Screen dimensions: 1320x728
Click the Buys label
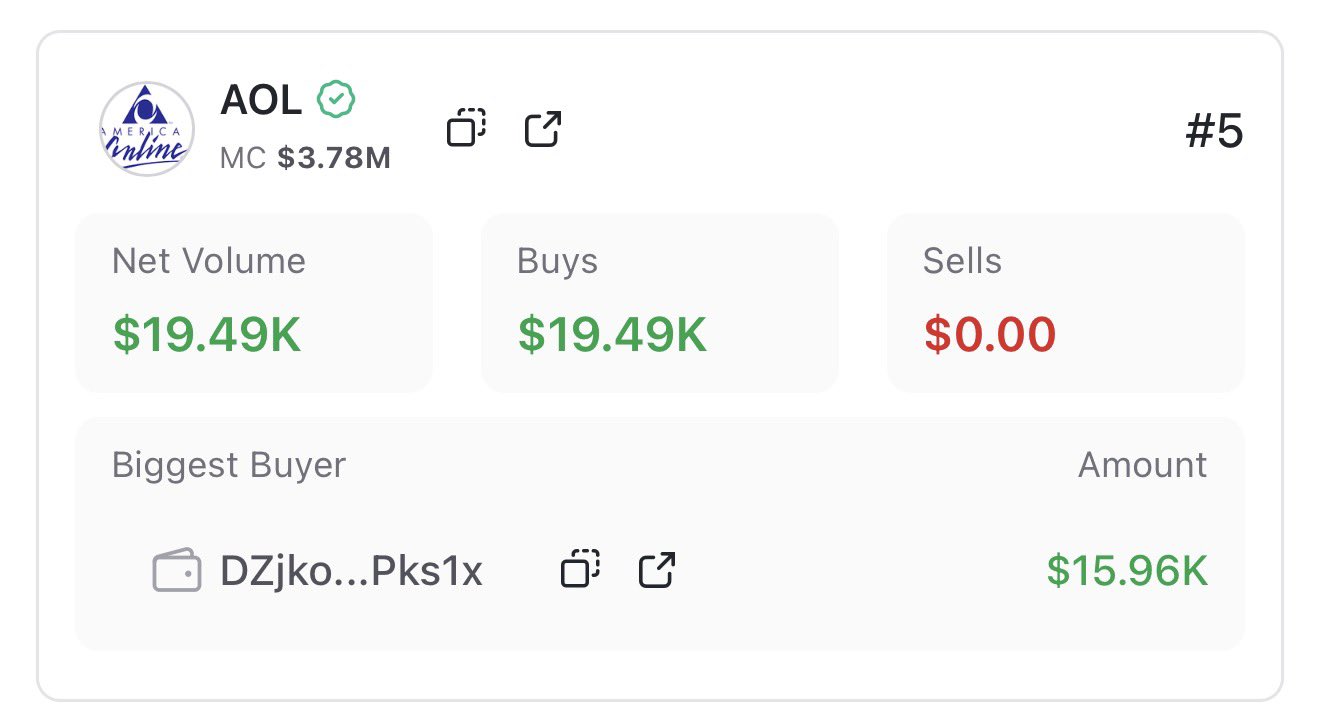557,261
